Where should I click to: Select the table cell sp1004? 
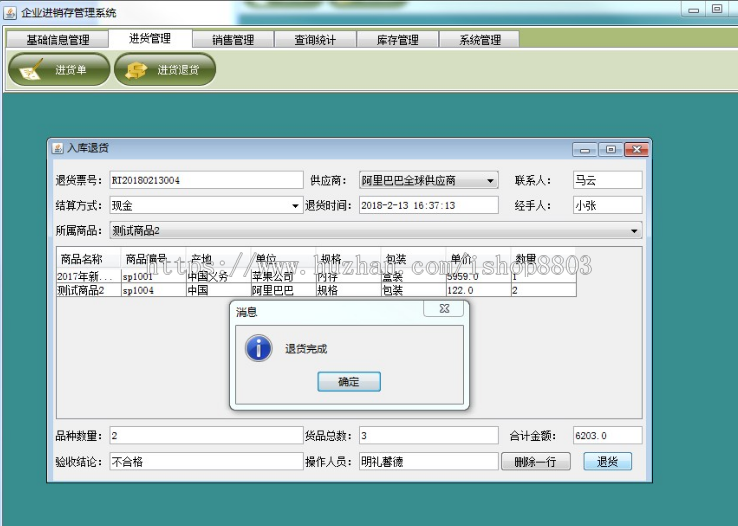click(153, 290)
